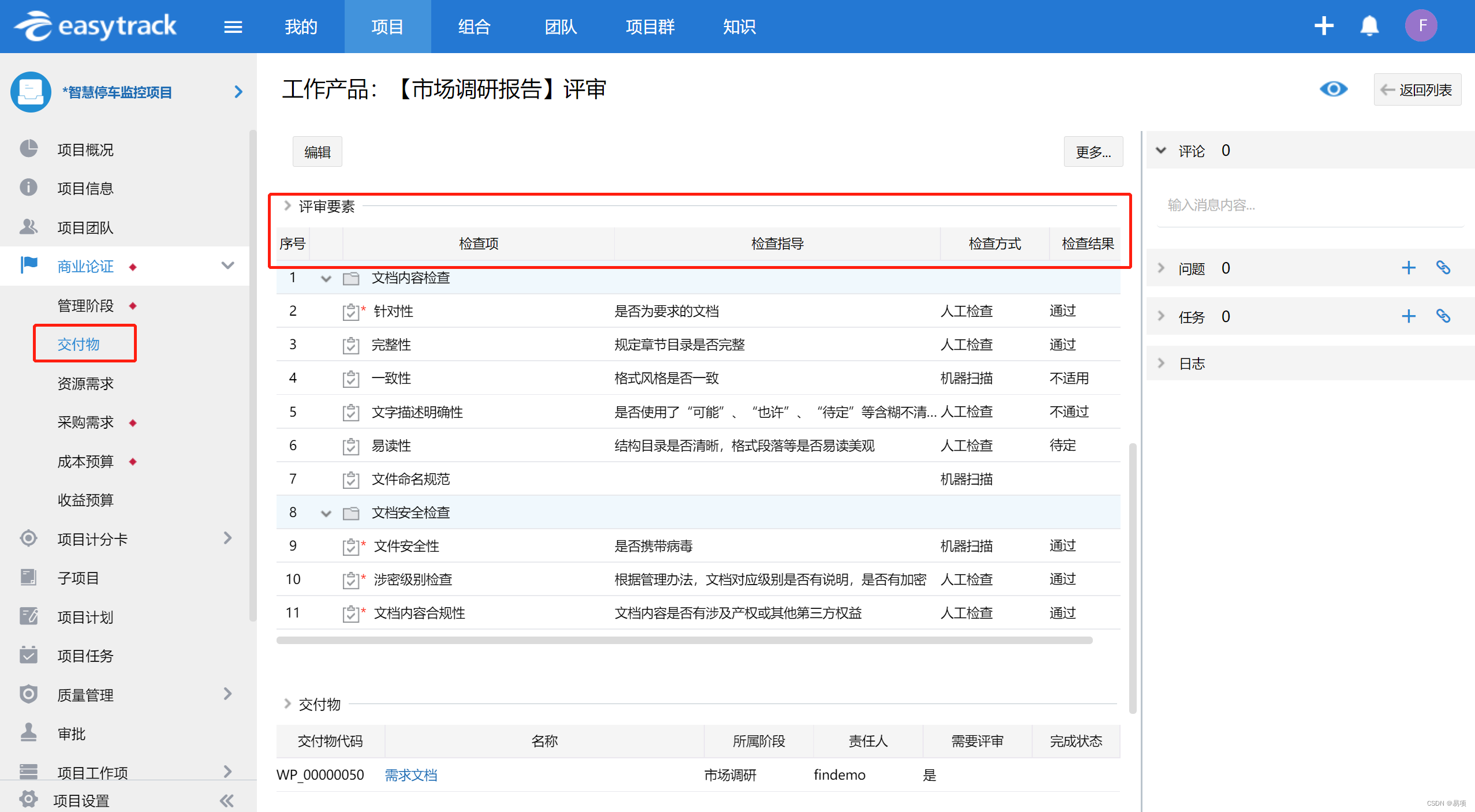Open the user avatar F menu
This screenshot has height=812, width=1475.
[1421, 25]
